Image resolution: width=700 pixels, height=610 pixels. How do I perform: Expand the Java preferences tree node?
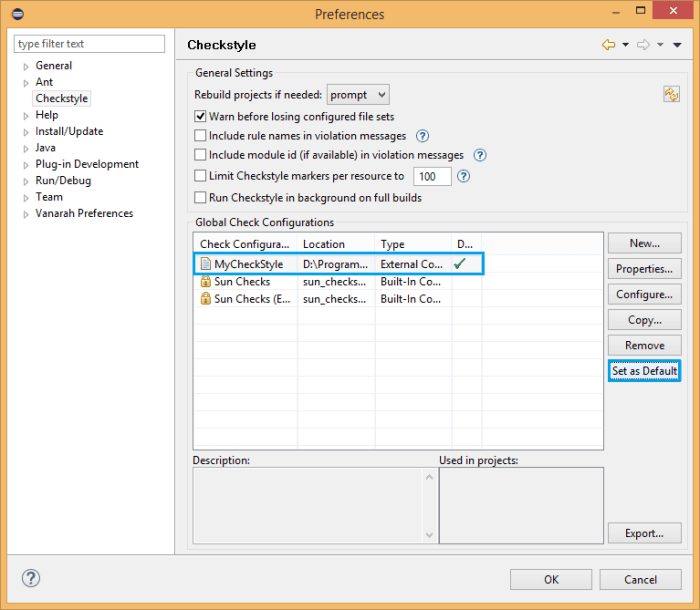(26, 149)
